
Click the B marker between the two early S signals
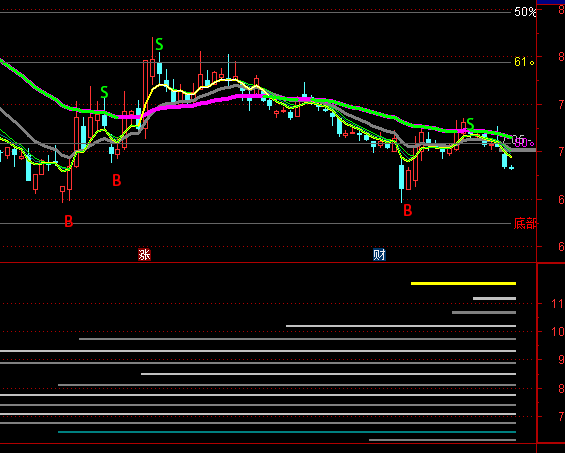(x=116, y=180)
